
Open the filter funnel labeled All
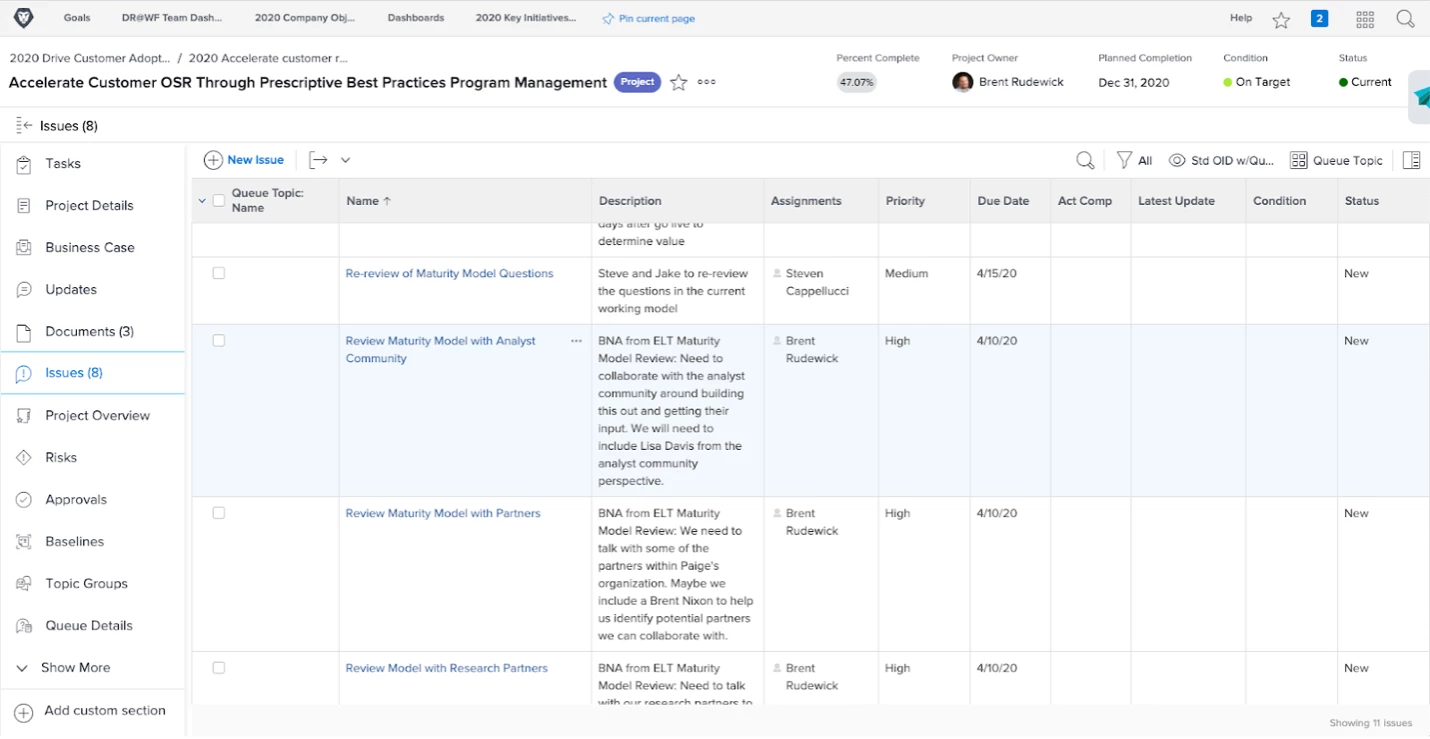(x=1134, y=160)
